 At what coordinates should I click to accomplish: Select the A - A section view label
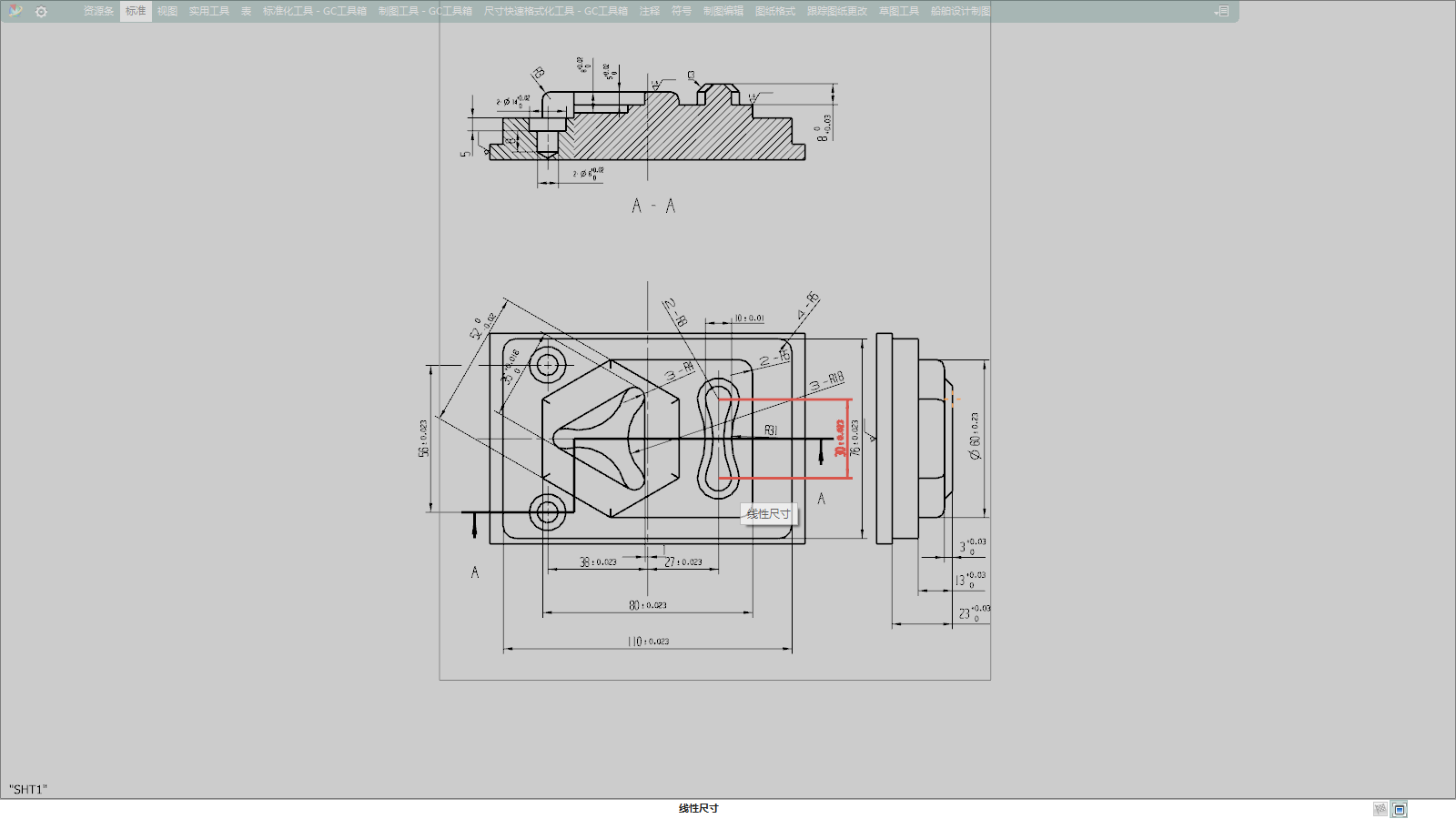coord(653,207)
